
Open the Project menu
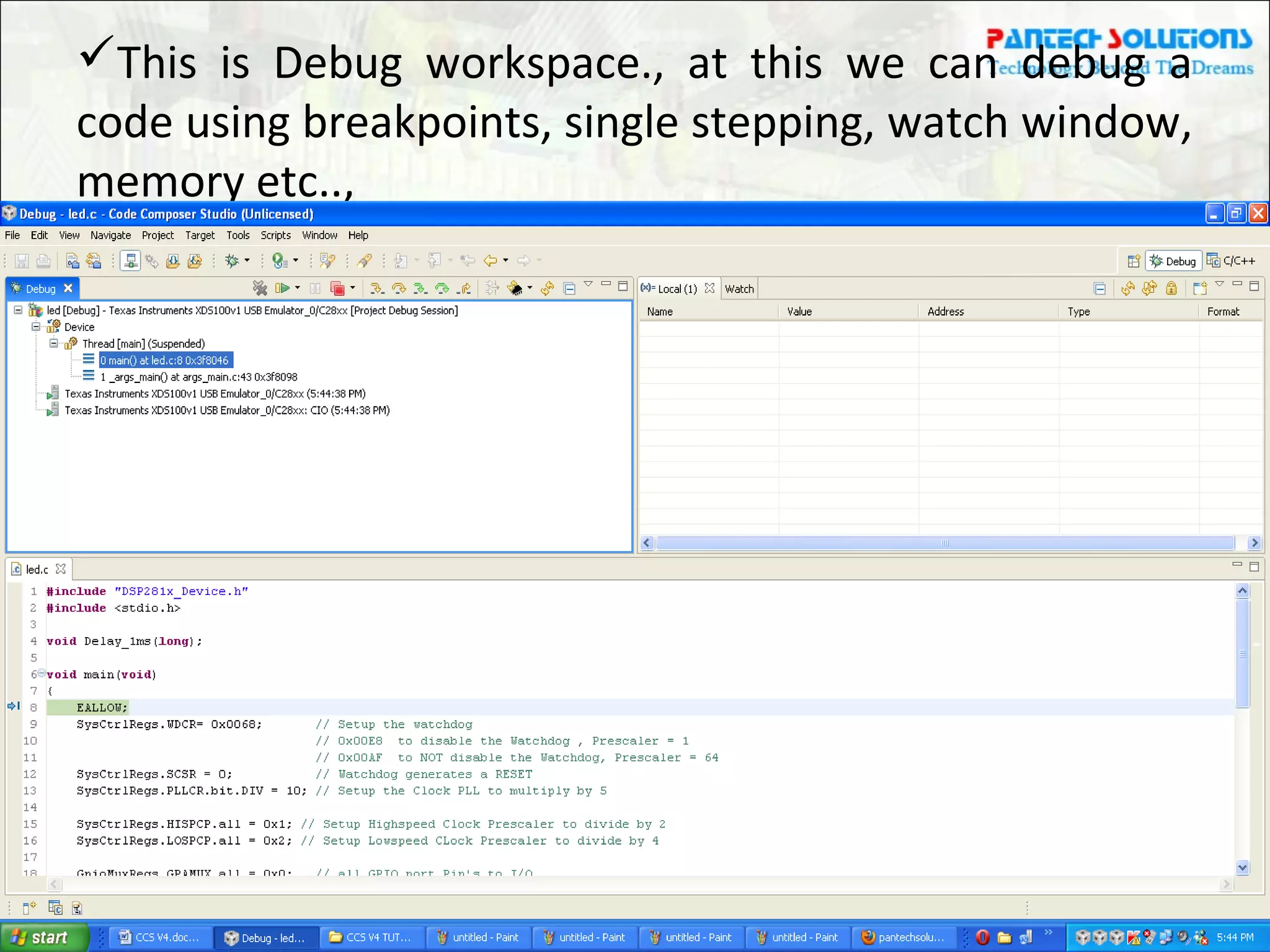pyautogui.click(x=158, y=235)
